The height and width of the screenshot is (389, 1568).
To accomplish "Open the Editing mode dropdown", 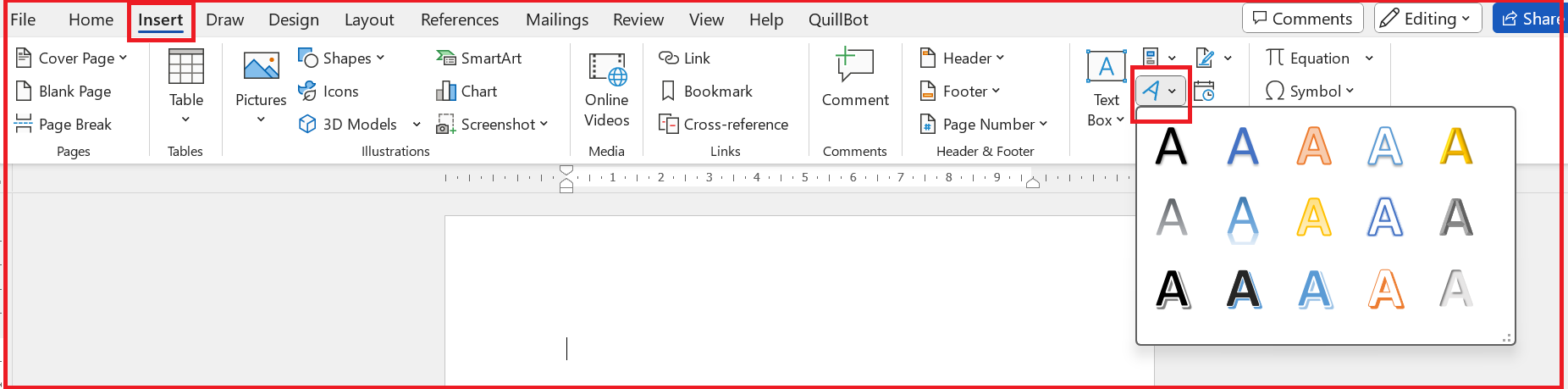I will (1427, 19).
